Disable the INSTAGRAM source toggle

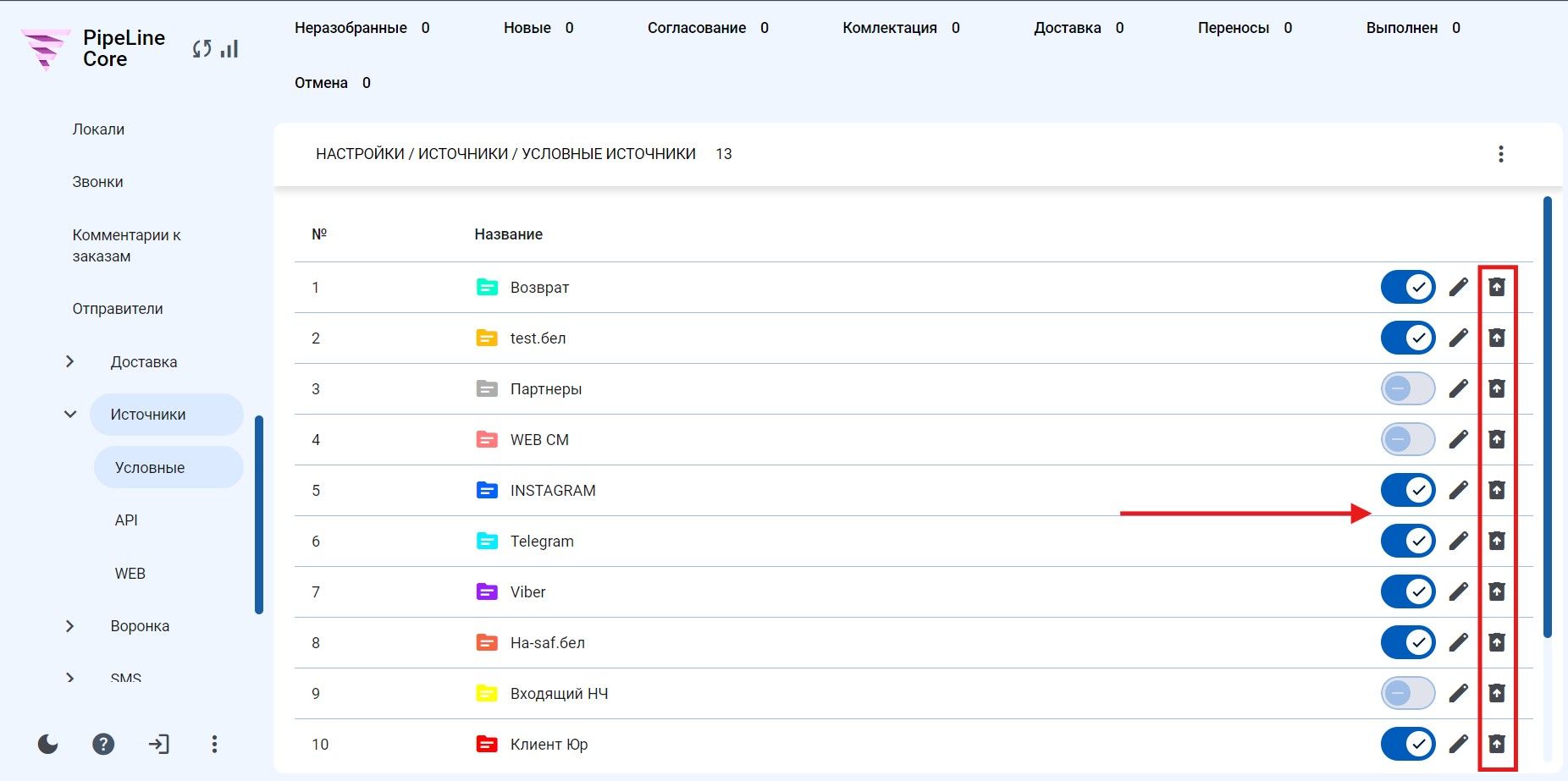tap(1408, 490)
